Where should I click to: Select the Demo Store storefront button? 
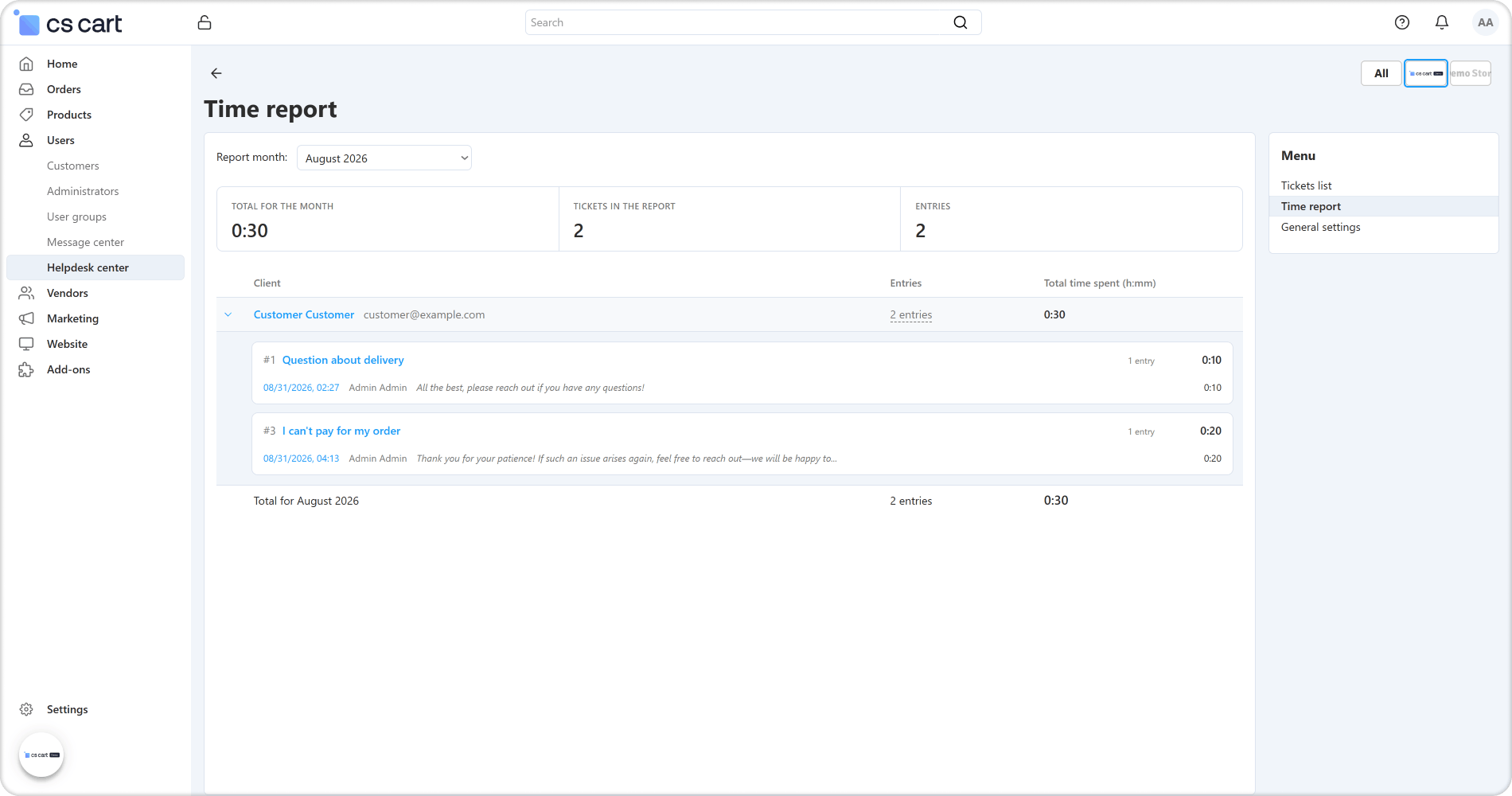pos(1471,73)
